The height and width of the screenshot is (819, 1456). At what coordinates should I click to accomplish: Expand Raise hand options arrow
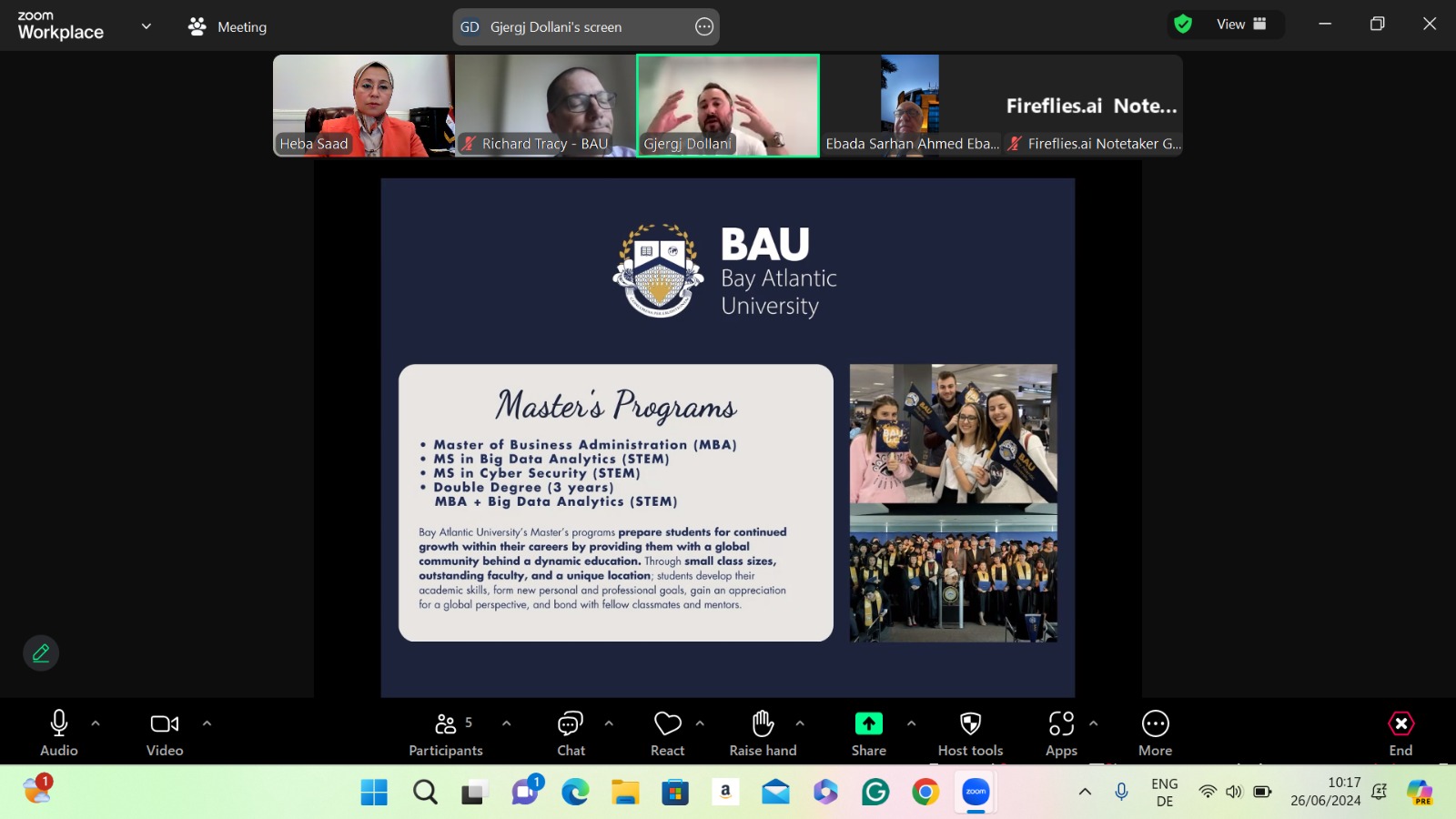pyautogui.click(x=800, y=723)
